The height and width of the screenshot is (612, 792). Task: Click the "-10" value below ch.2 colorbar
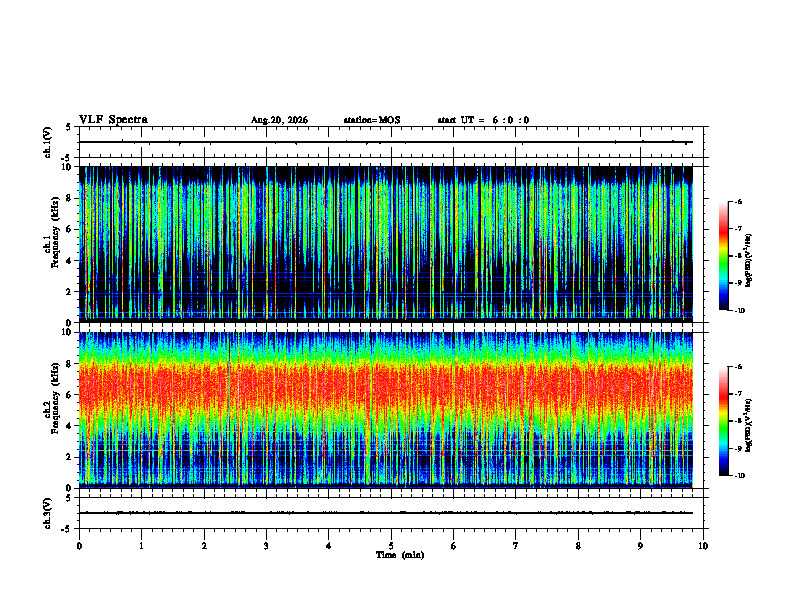coord(740,476)
